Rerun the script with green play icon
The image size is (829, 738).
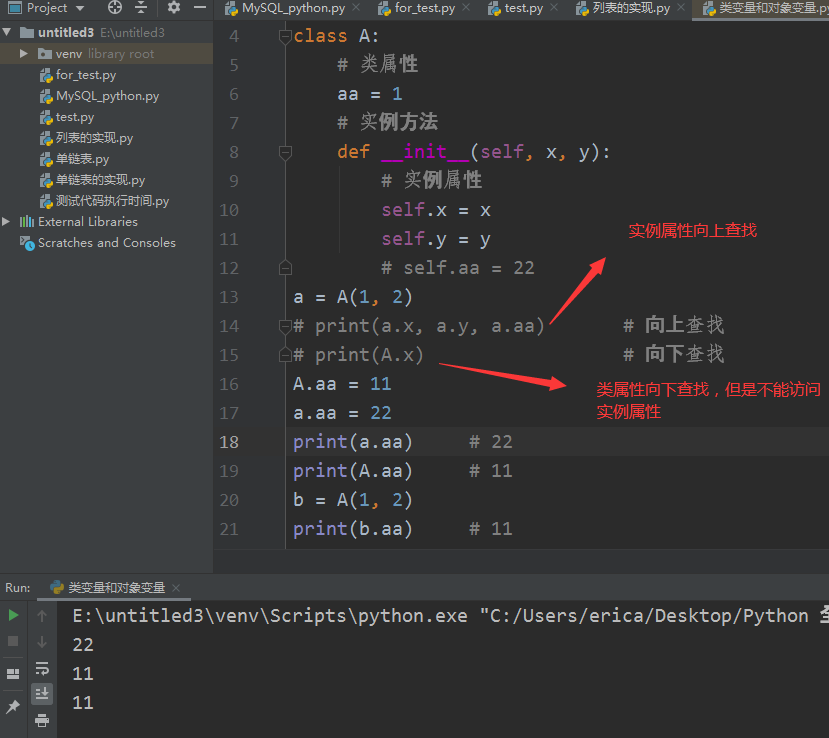point(13,615)
